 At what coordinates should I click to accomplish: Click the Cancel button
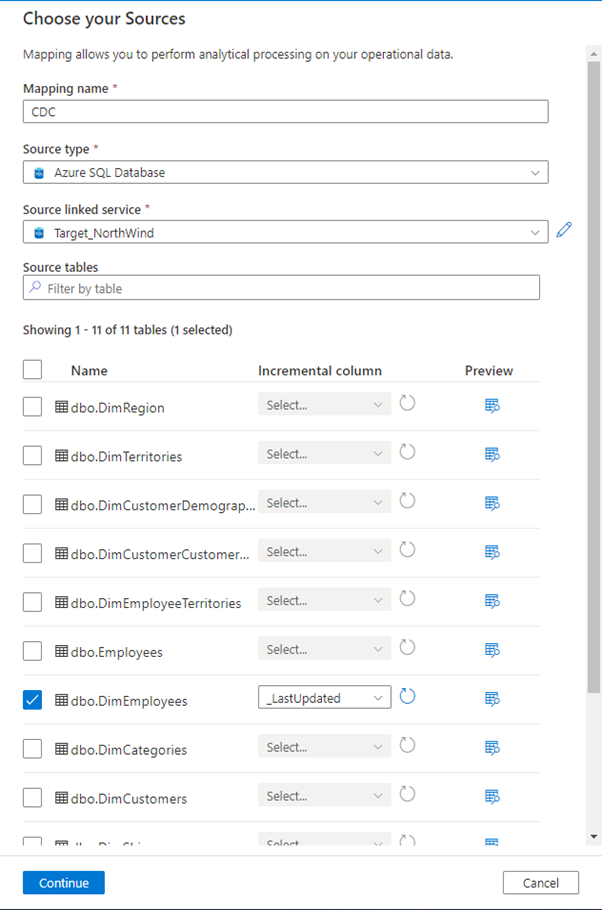540,883
